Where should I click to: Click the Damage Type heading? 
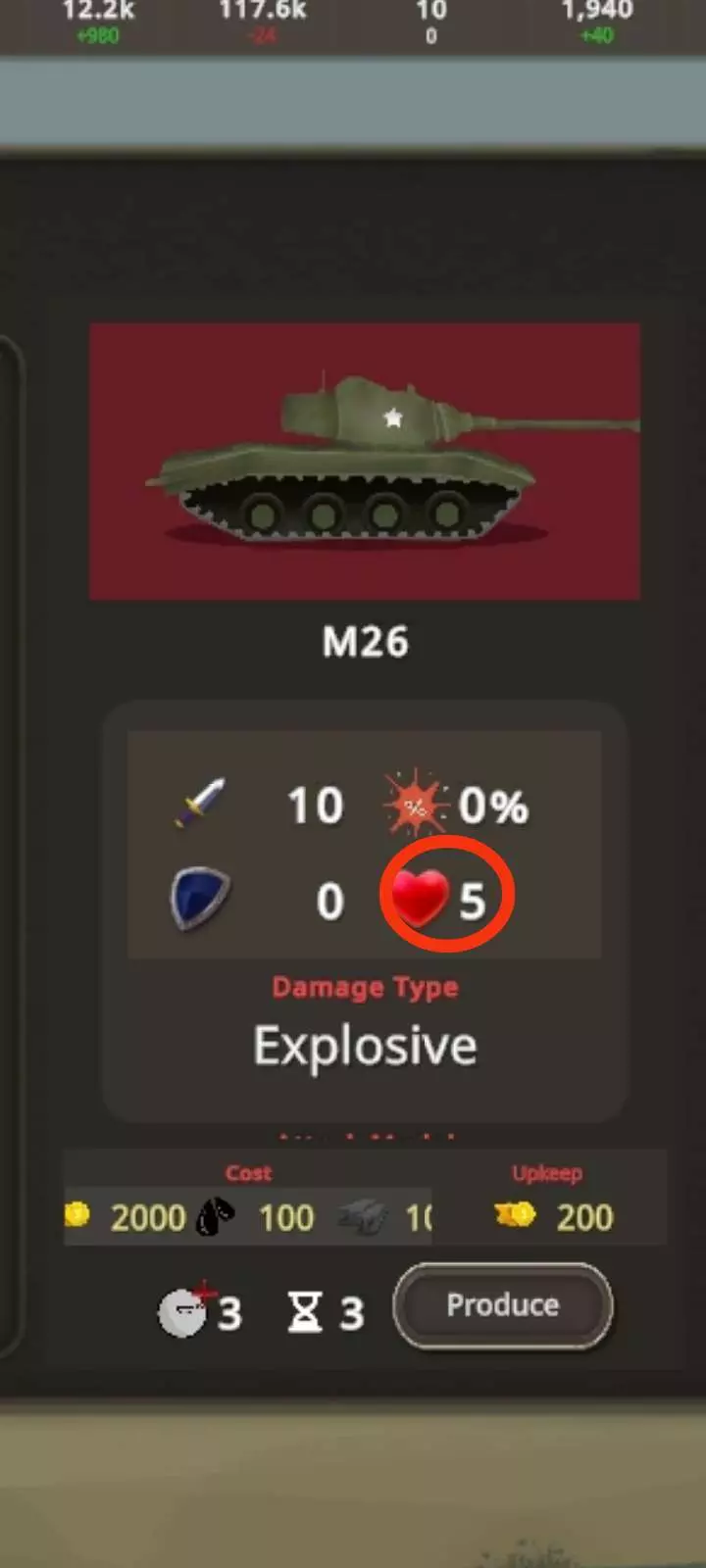365,987
